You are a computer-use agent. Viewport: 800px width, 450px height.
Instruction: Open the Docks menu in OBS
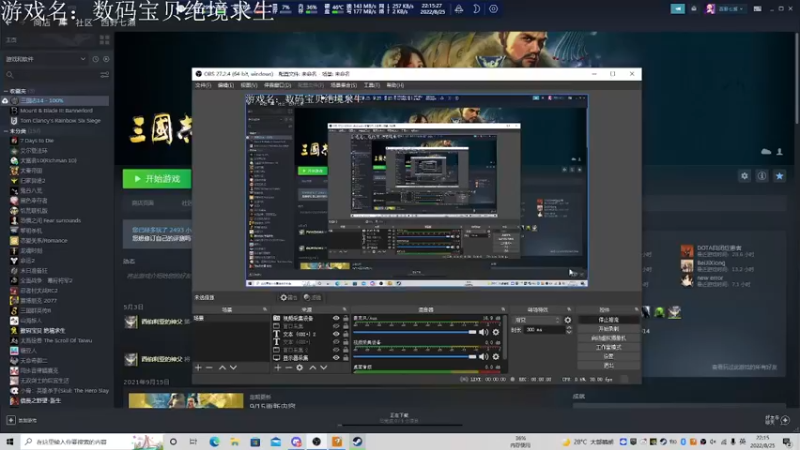click(277, 85)
